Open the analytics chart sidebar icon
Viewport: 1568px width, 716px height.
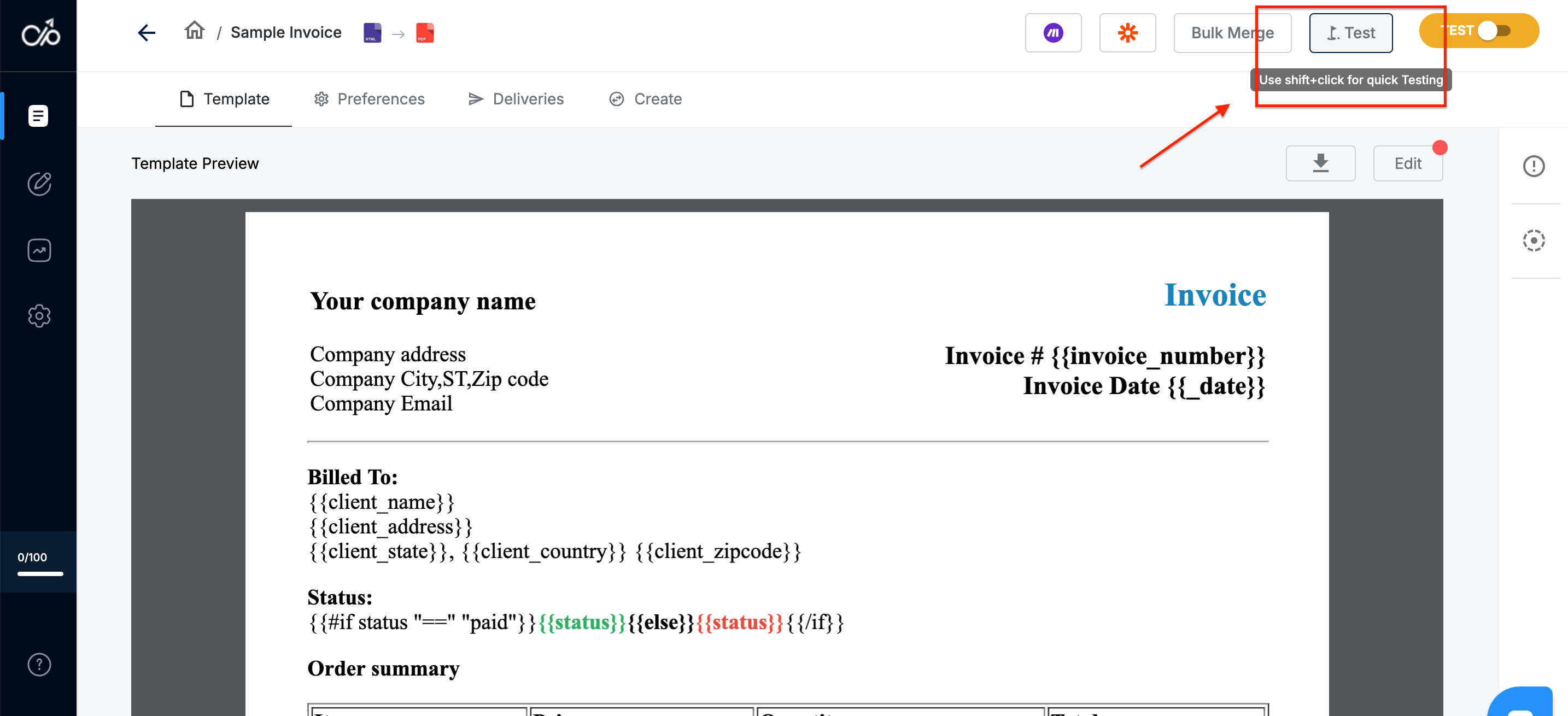tap(39, 250)
